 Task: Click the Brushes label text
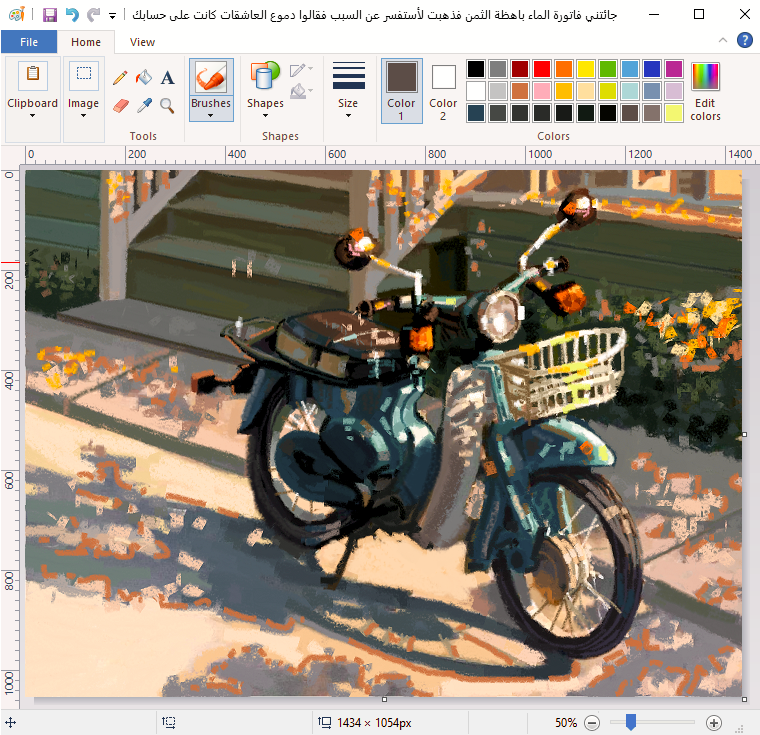point(210,103)
